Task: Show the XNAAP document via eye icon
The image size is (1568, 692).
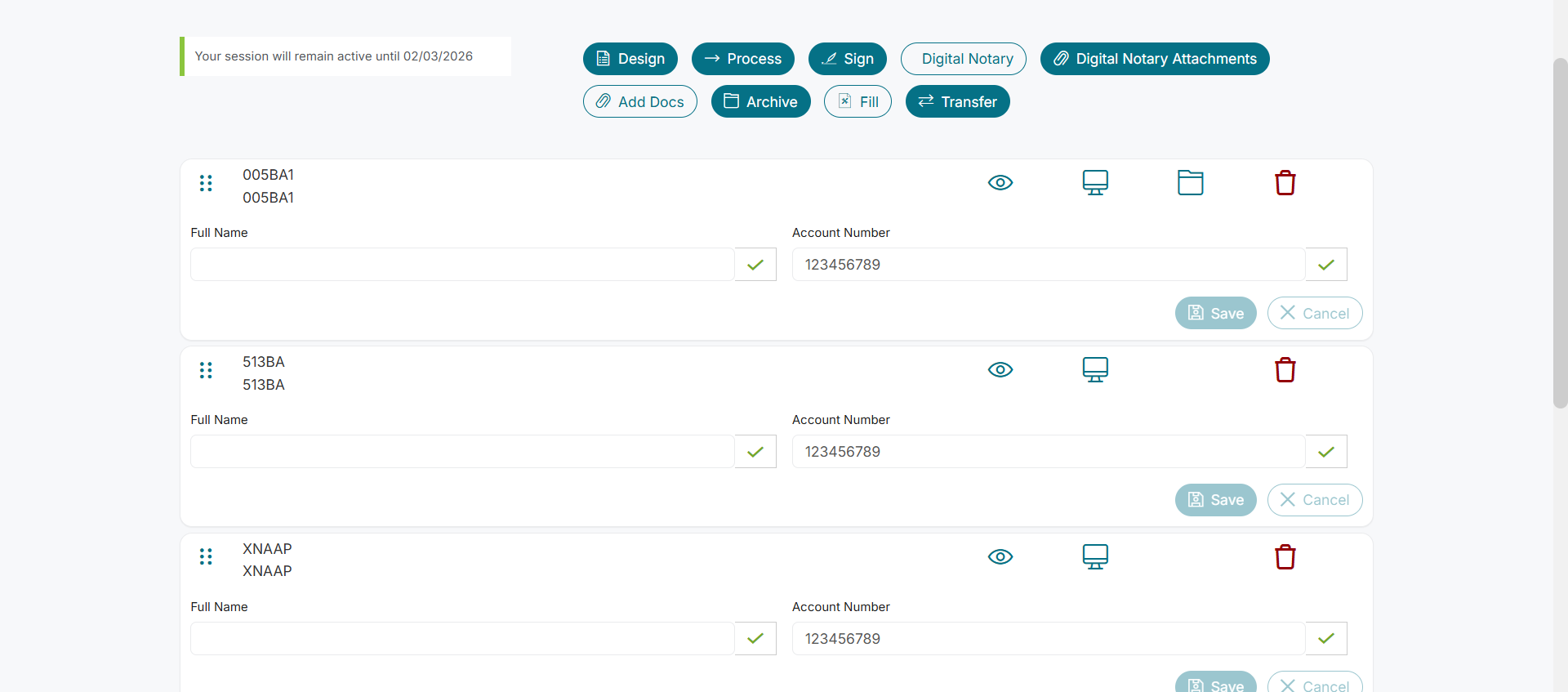Action: (1000, 557)
